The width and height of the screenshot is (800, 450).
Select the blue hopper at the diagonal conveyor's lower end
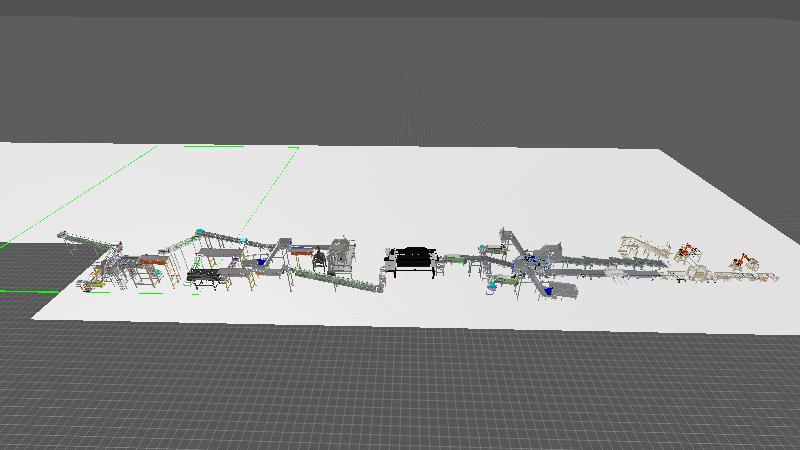click(x=262, y=261)
